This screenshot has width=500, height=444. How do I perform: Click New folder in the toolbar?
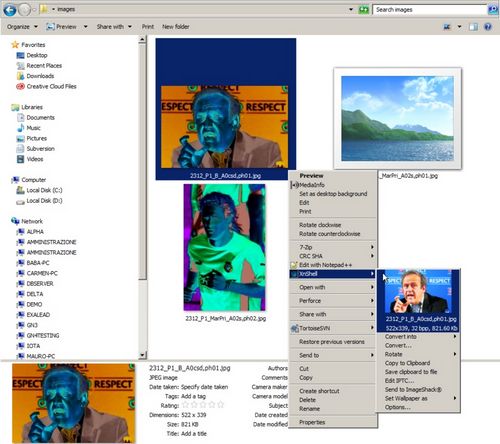[x=176, y=27]
